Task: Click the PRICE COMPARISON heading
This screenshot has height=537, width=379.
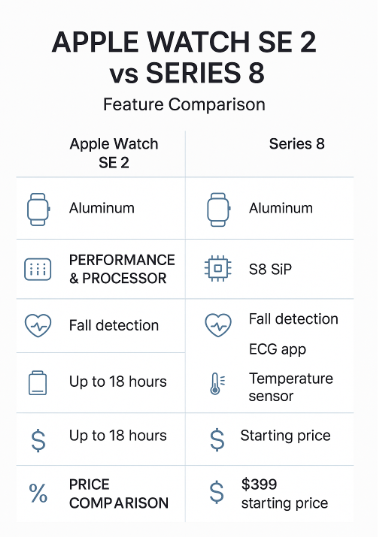Action: coord(119,494)
